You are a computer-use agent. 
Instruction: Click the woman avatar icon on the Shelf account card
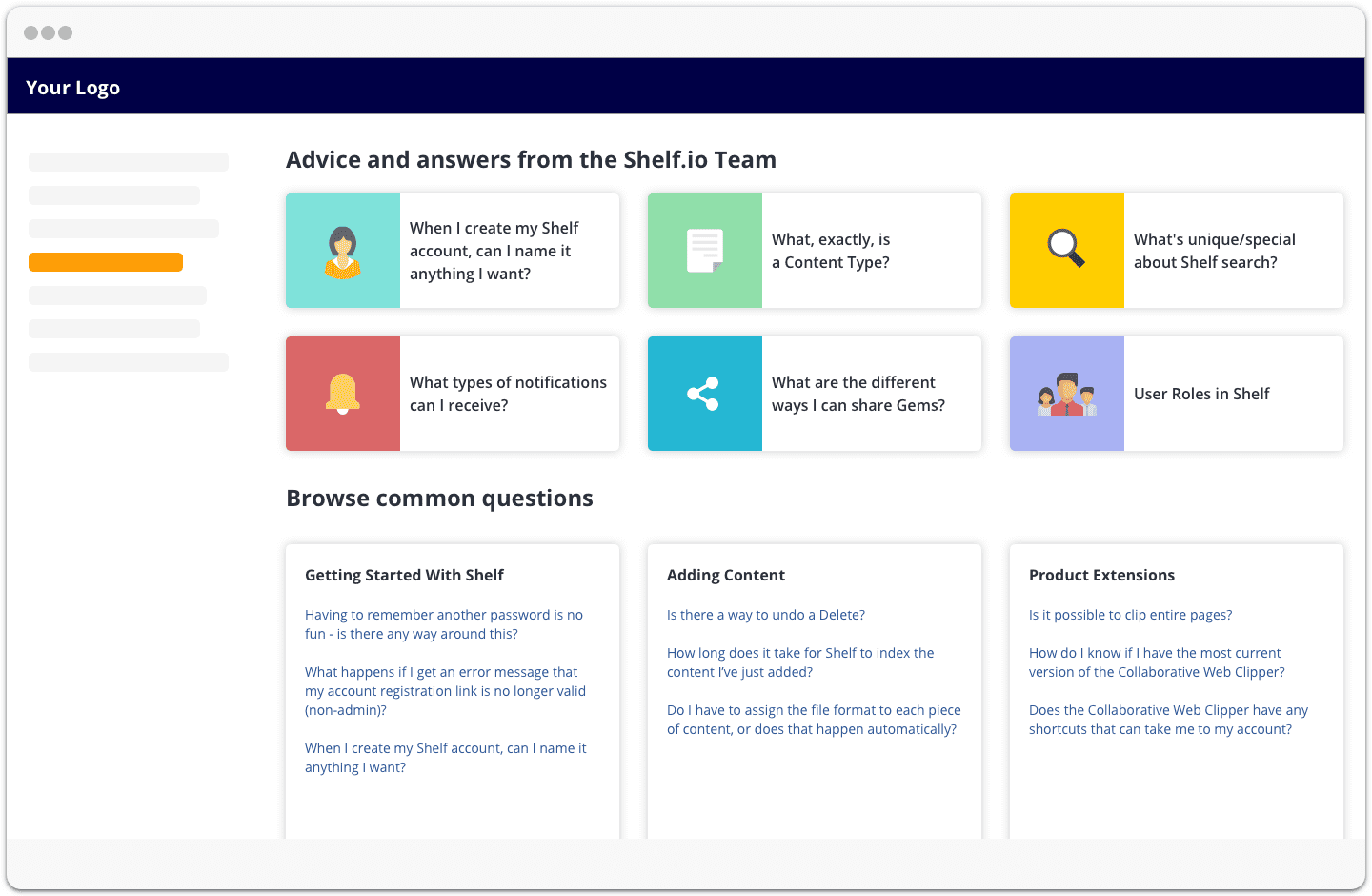343,252
